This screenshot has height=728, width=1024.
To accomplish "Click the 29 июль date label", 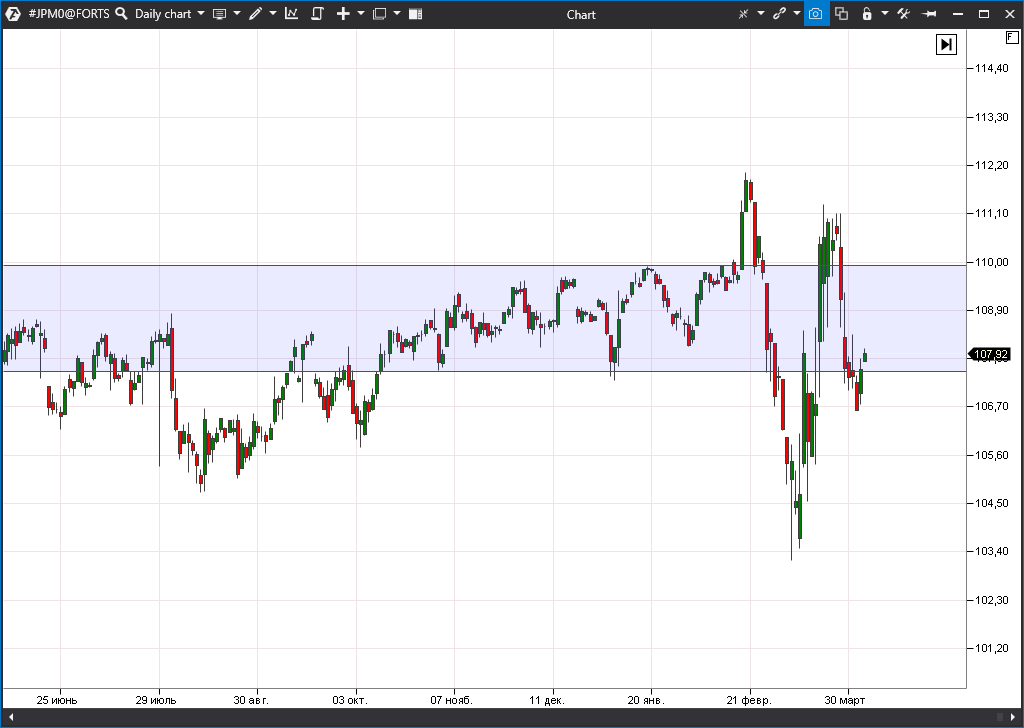I will 155,700.
